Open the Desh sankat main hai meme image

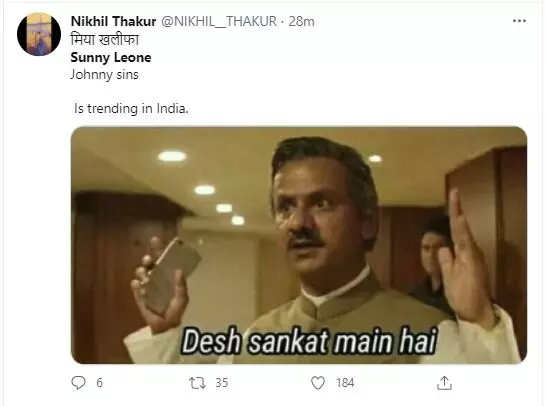click(x=299, y=245)
